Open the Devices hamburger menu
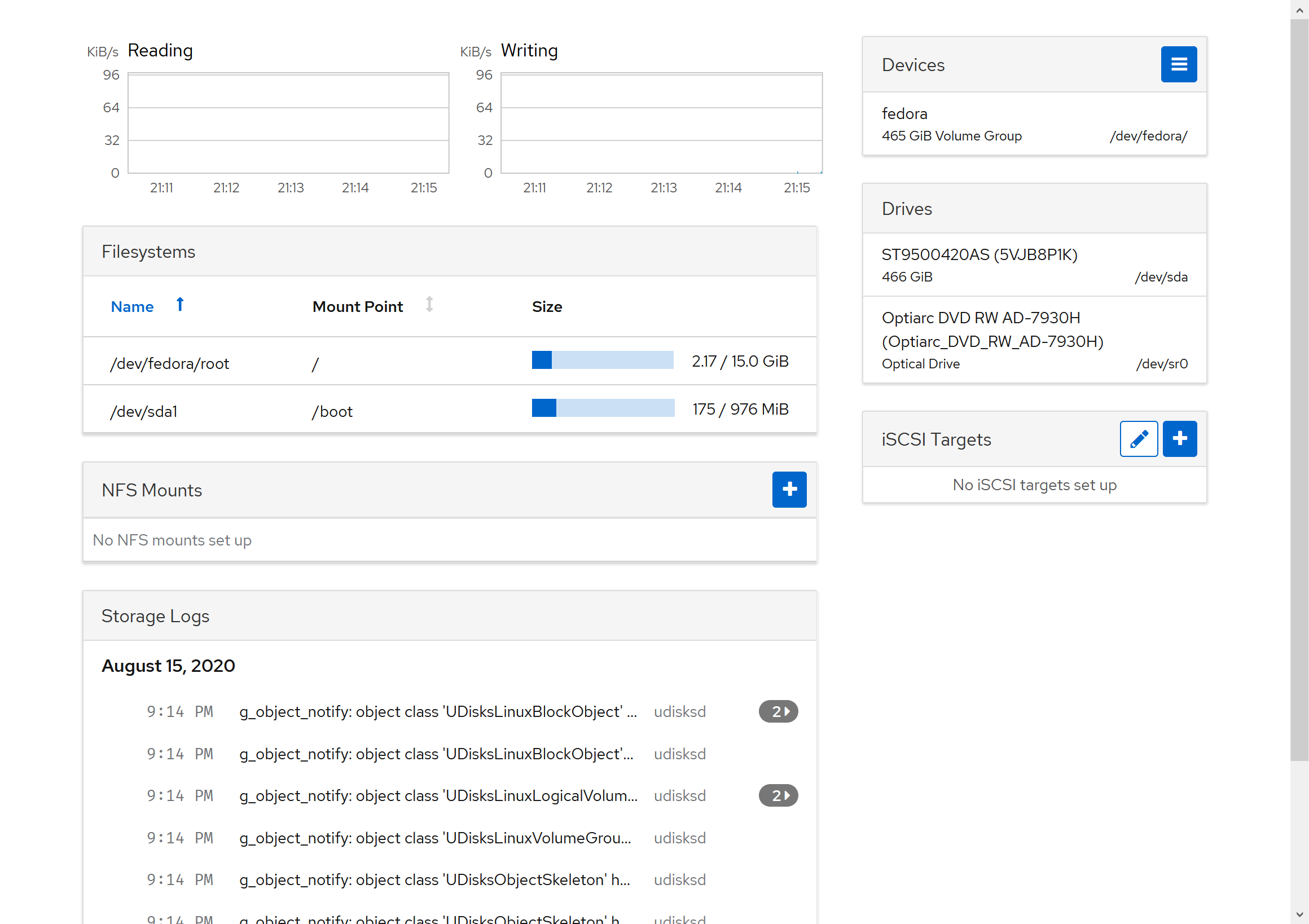Image resolution: width=1309 pixels, height=924 pixels. point(1179,64)
